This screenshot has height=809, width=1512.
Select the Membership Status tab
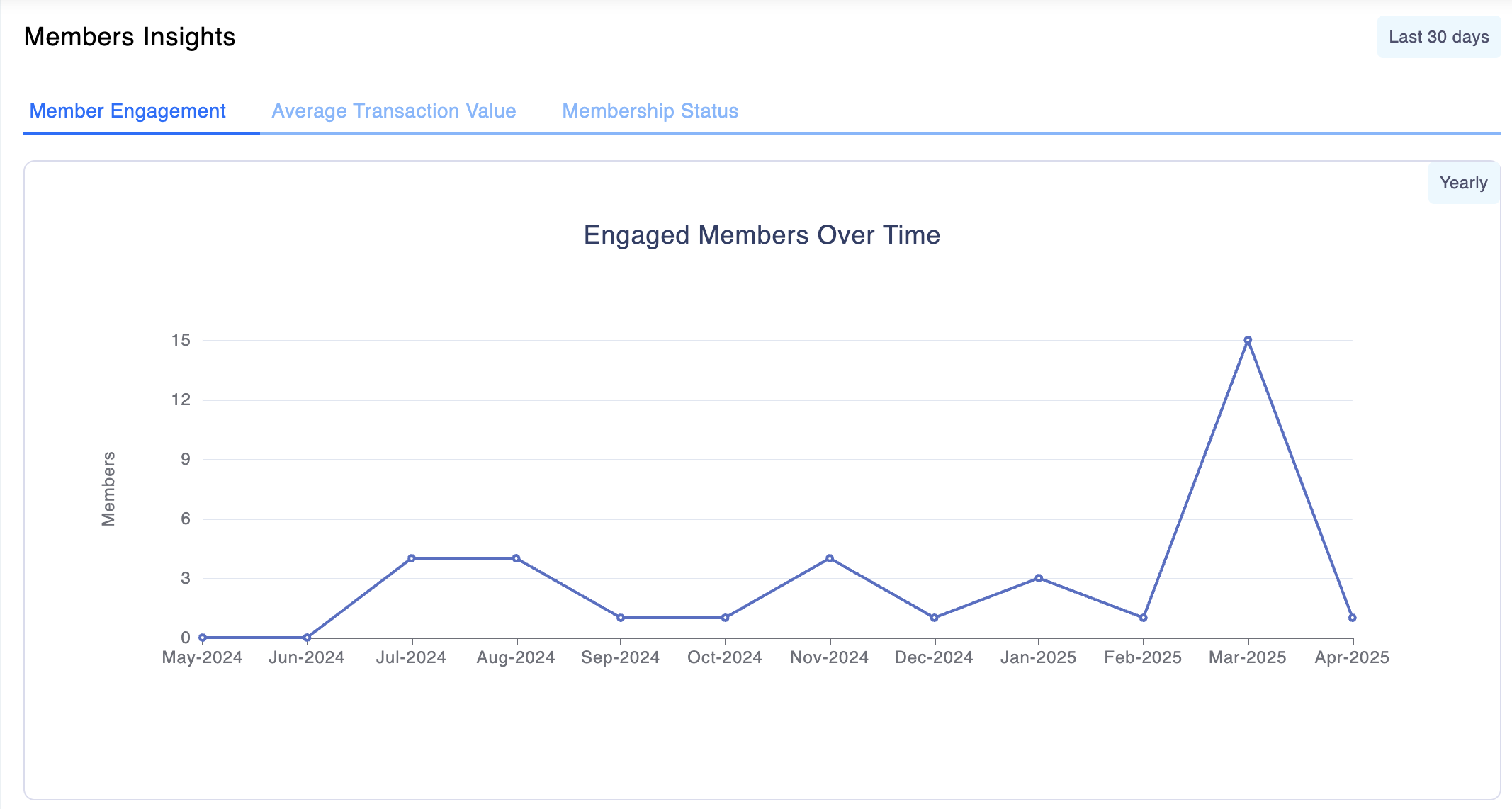(x=650, y=111)
